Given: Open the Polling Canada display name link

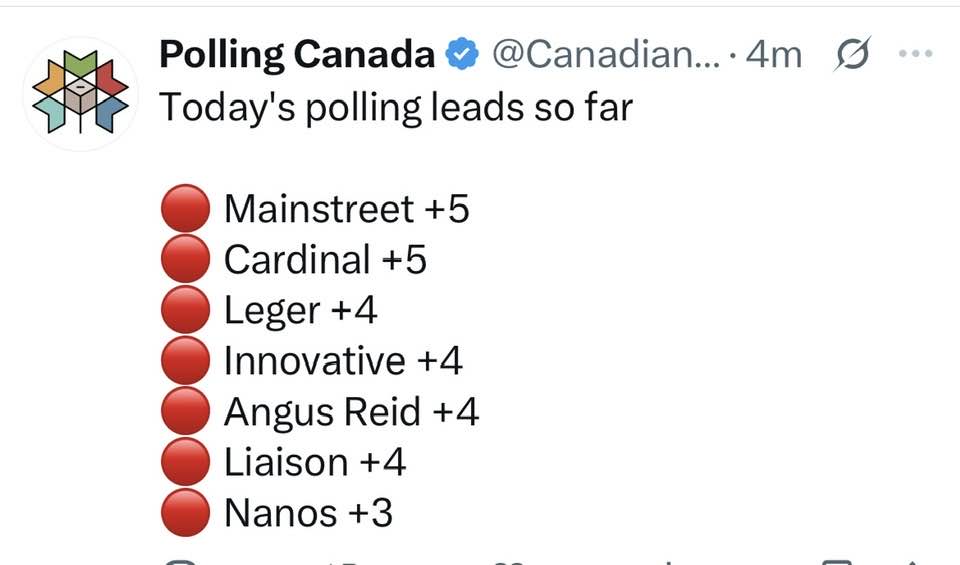Looking at the screenshot, I should coord(296,55).
